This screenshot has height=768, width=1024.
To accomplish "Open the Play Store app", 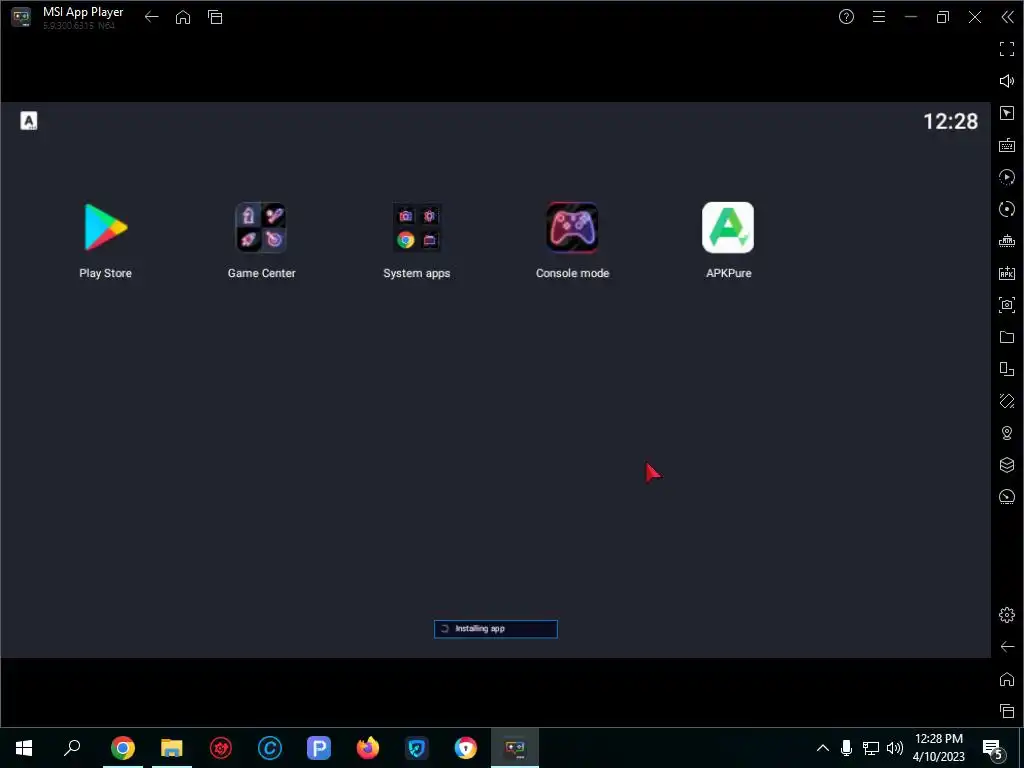I will pos(105,227).
